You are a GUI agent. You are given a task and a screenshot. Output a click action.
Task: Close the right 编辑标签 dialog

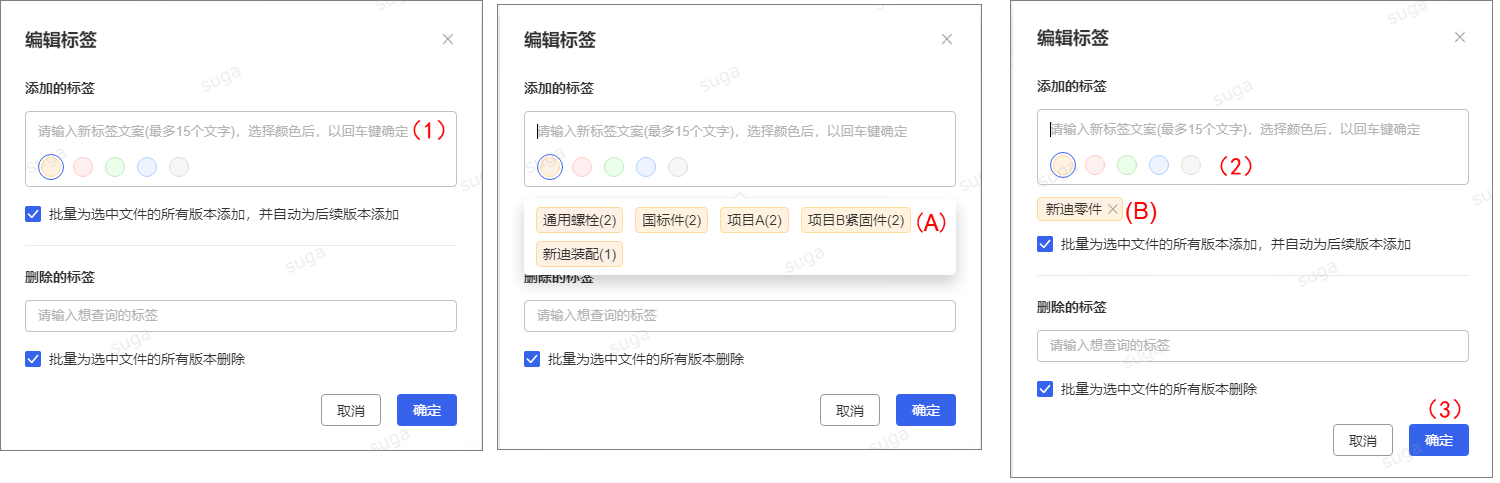(1460, 37)
